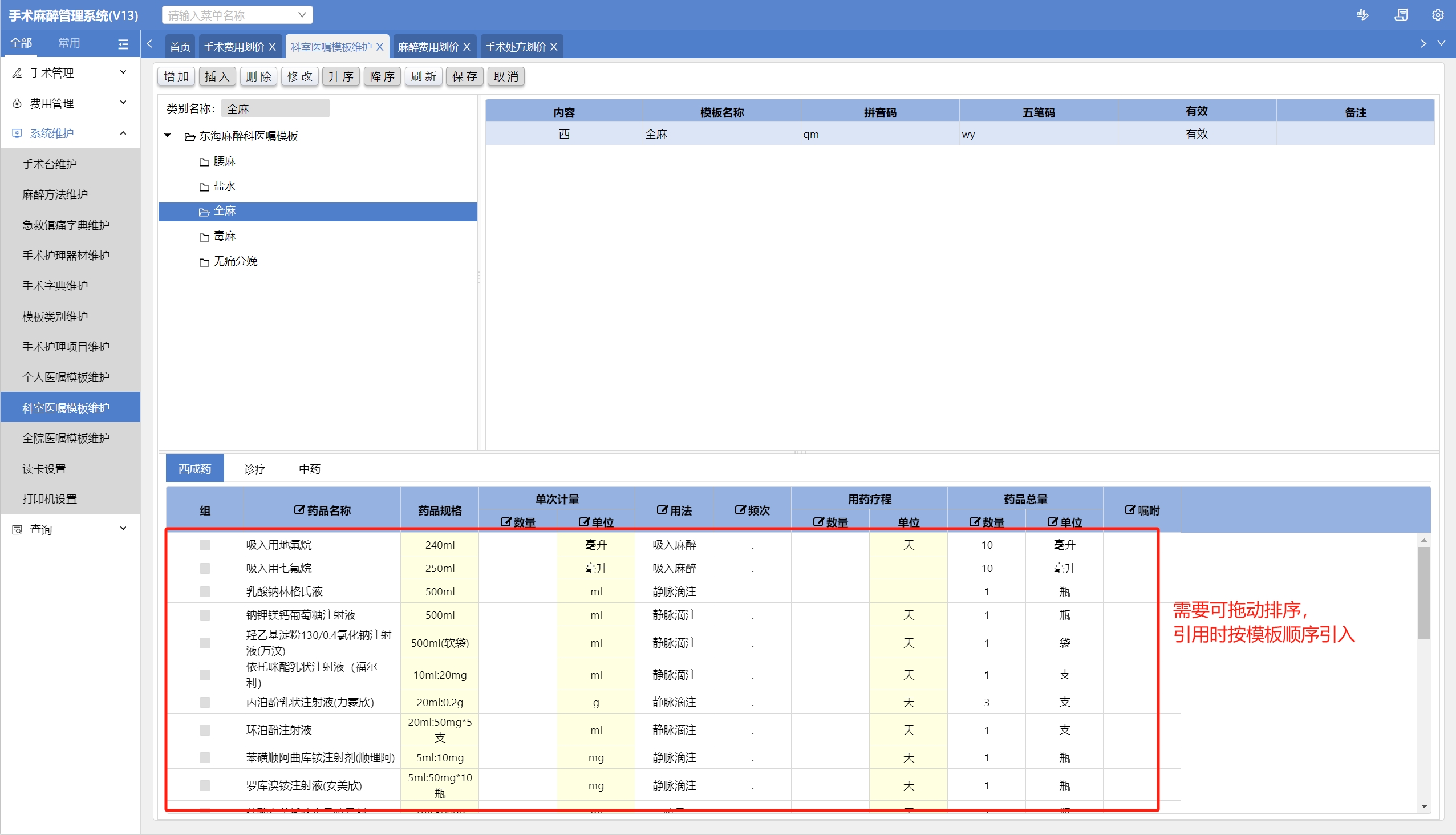
Task: Open the menu name search dropdown
Action: [x=302, y=15]
